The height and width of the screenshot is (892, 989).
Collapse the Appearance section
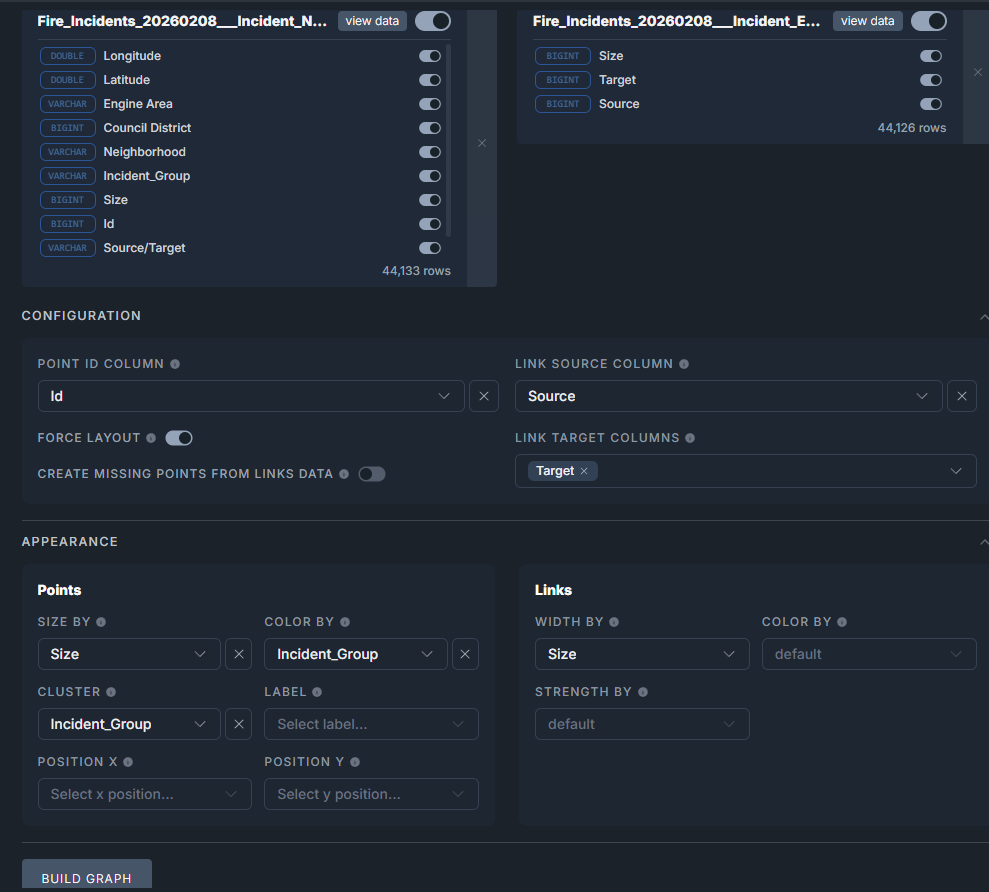pos(983,542)
